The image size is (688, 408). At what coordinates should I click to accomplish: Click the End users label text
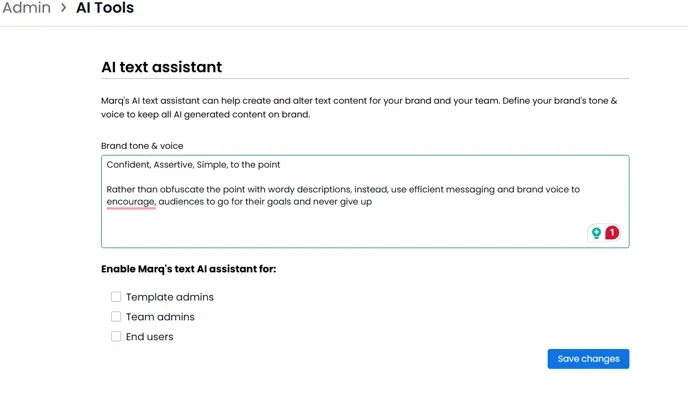[150, 336]
